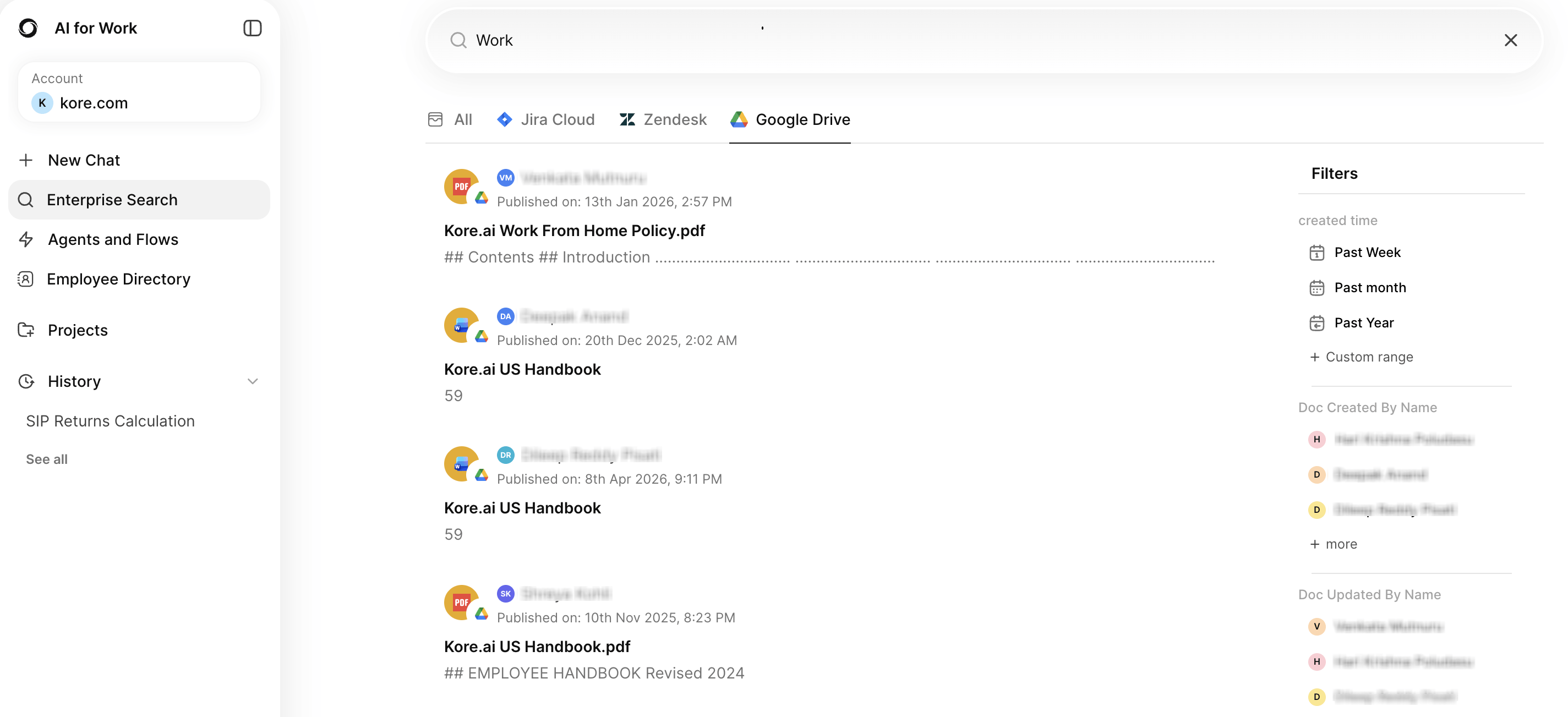The height and width of the screenshot is (717, 1568).
Task: Click the AI for Work logo icon
Action: pyautogui.click(x=28, y=28)
